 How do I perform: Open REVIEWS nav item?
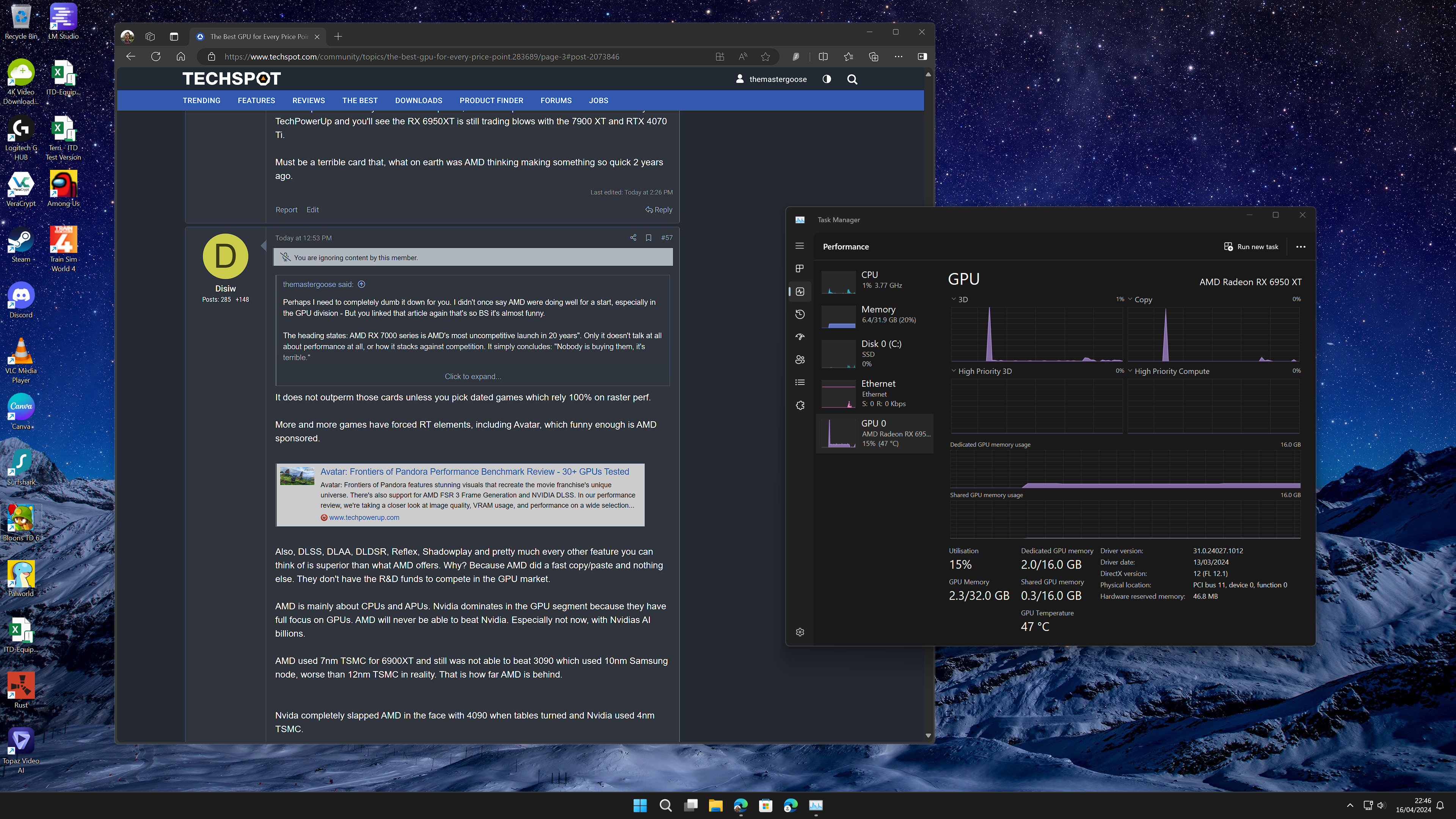pos(308,100)
